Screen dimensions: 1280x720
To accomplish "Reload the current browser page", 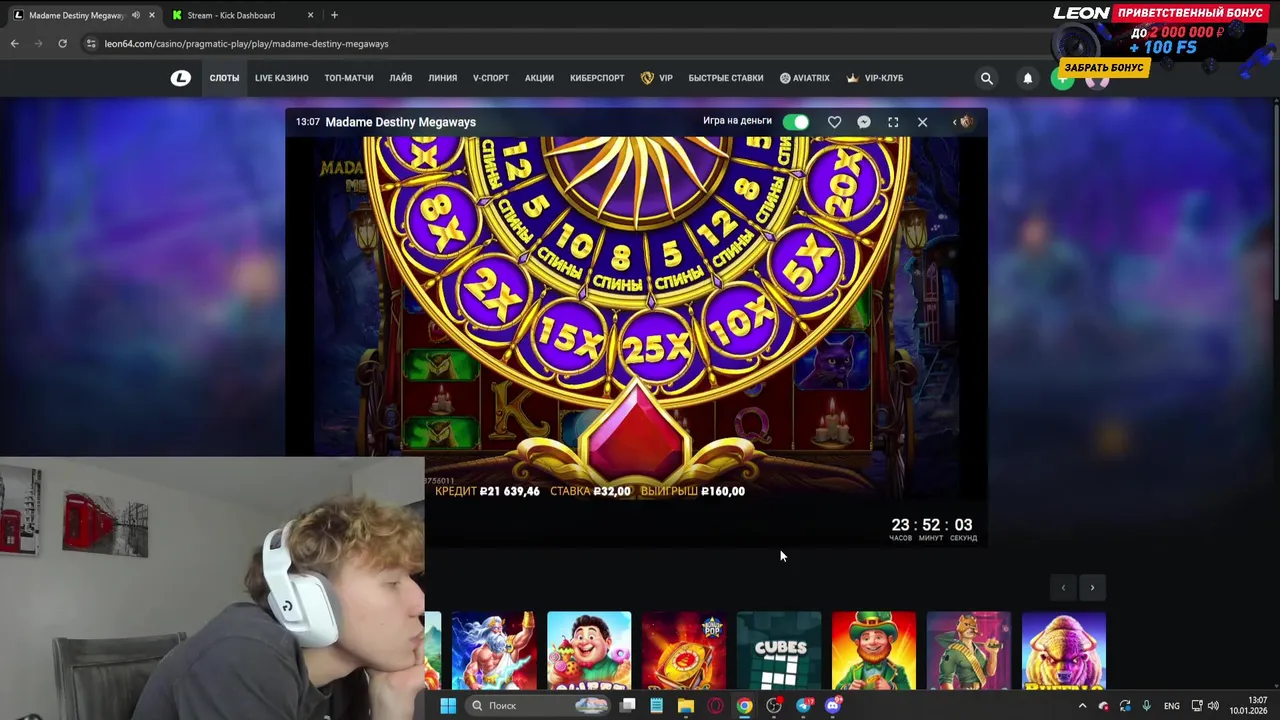I will tap(62, 44).
